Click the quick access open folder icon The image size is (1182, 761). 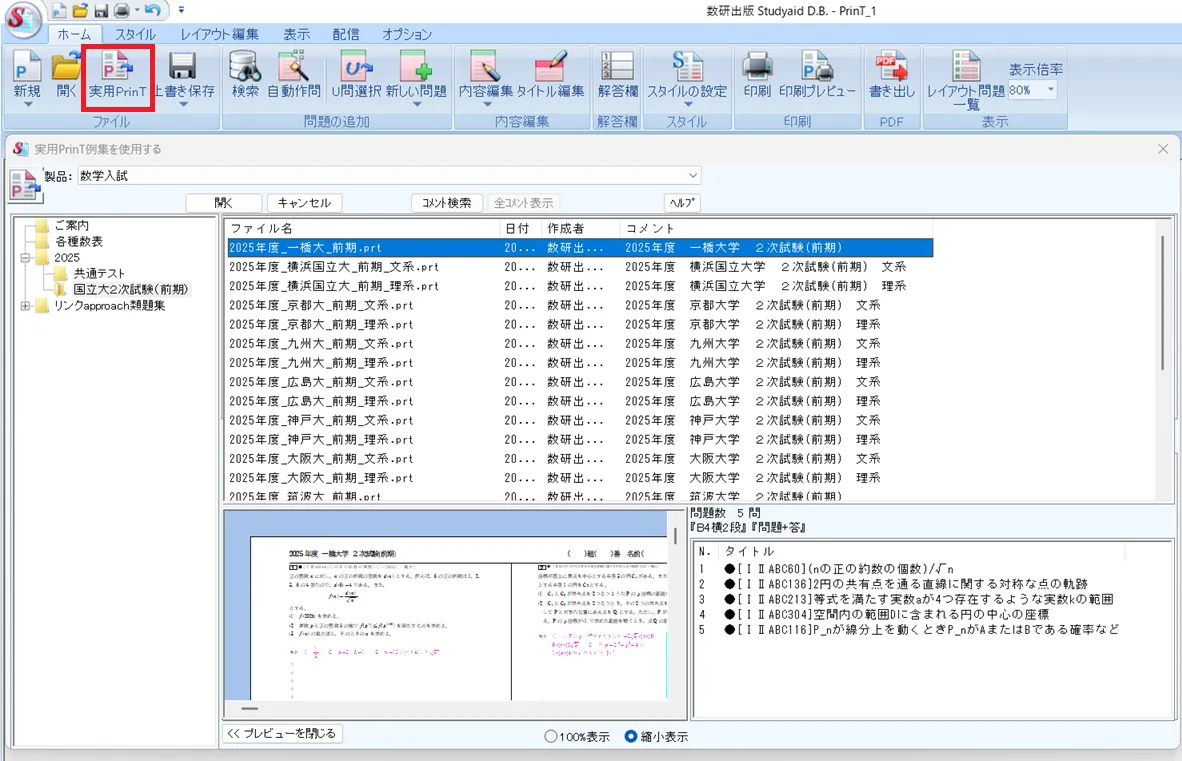[x=80, y=11]
